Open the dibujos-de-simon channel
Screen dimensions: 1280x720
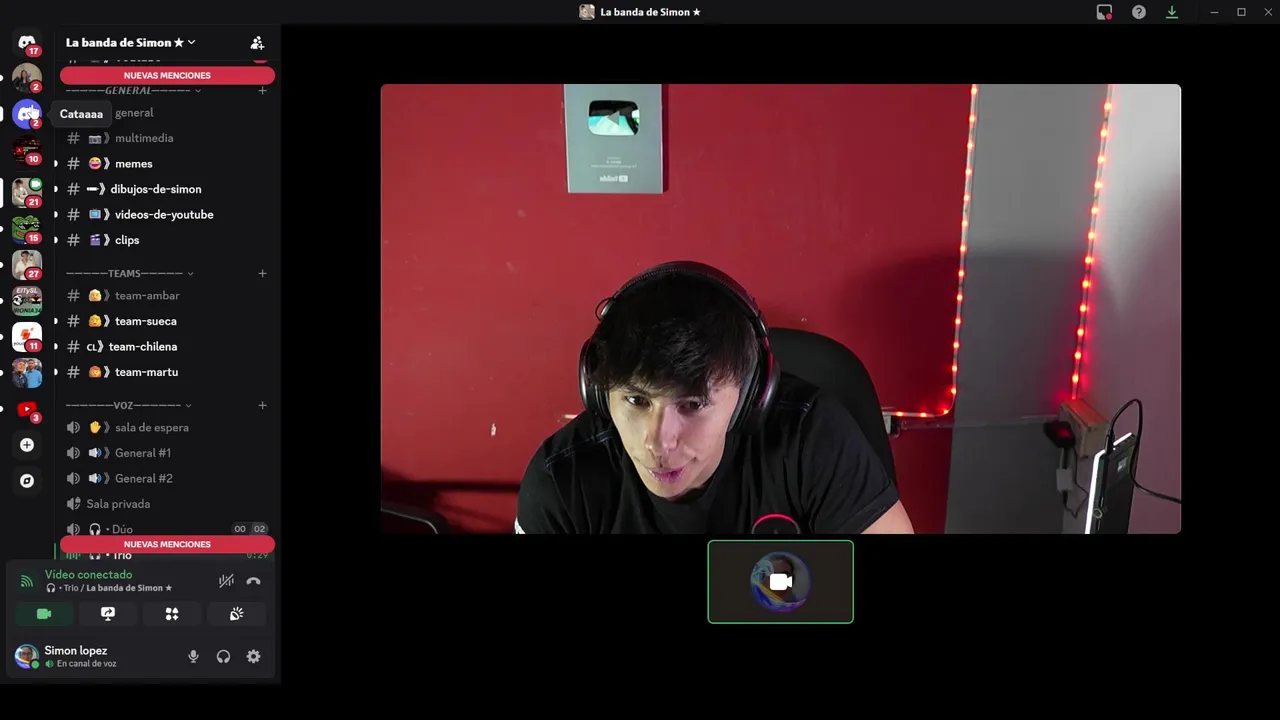point(167,189)
